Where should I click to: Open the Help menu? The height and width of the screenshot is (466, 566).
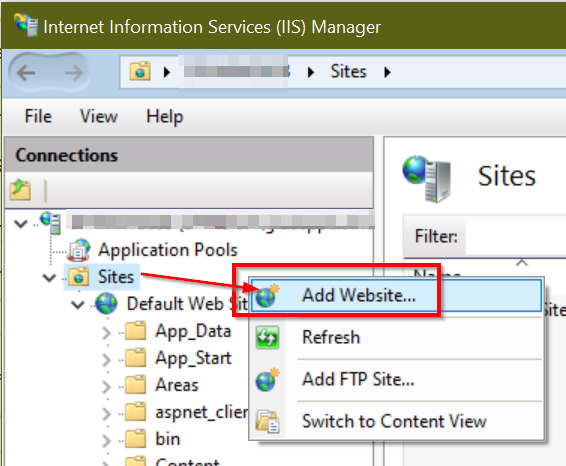[165, 116]
